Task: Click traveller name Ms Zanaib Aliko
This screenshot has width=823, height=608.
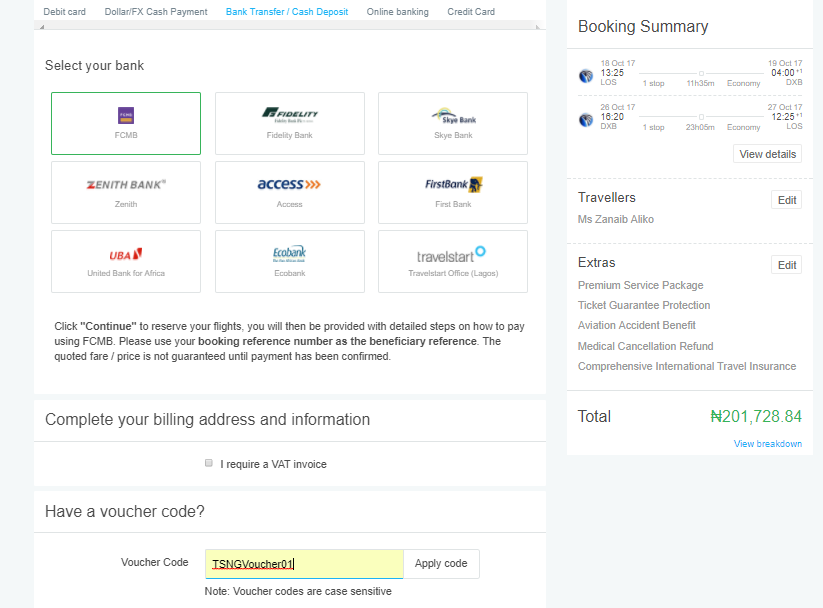Action: tap(616, 219)
